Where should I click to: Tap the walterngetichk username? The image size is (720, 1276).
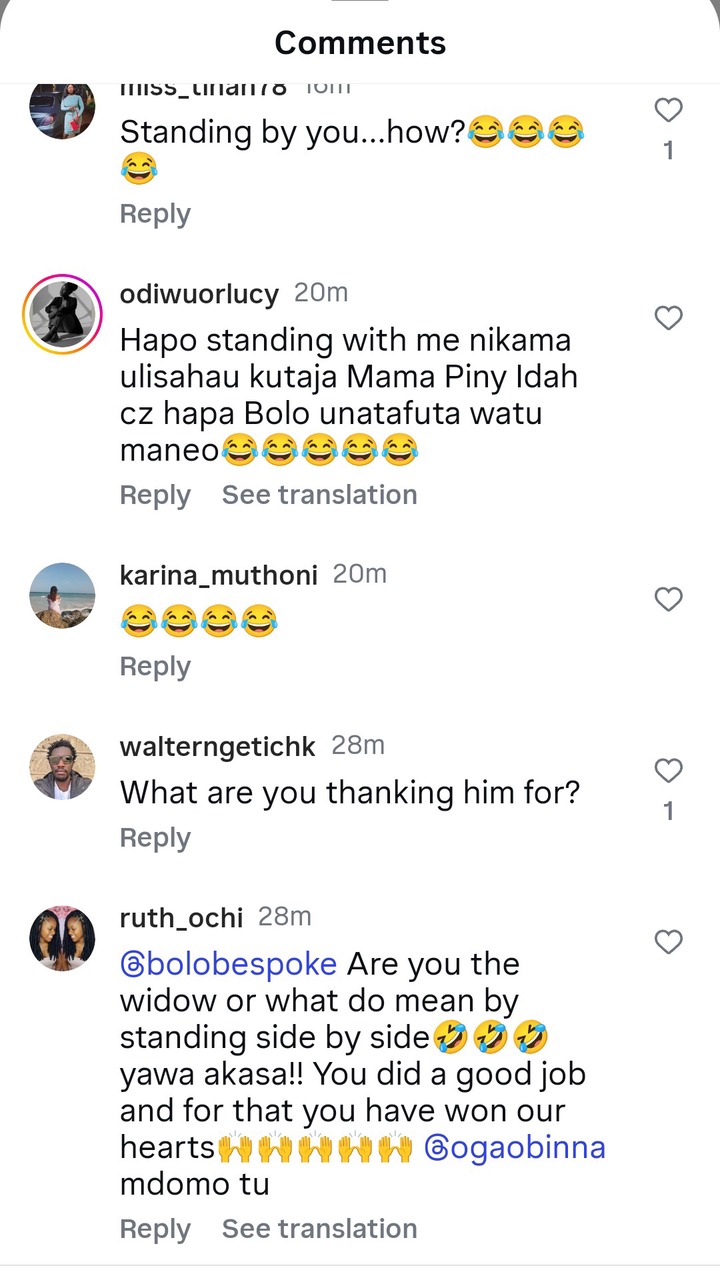[217, 747]
